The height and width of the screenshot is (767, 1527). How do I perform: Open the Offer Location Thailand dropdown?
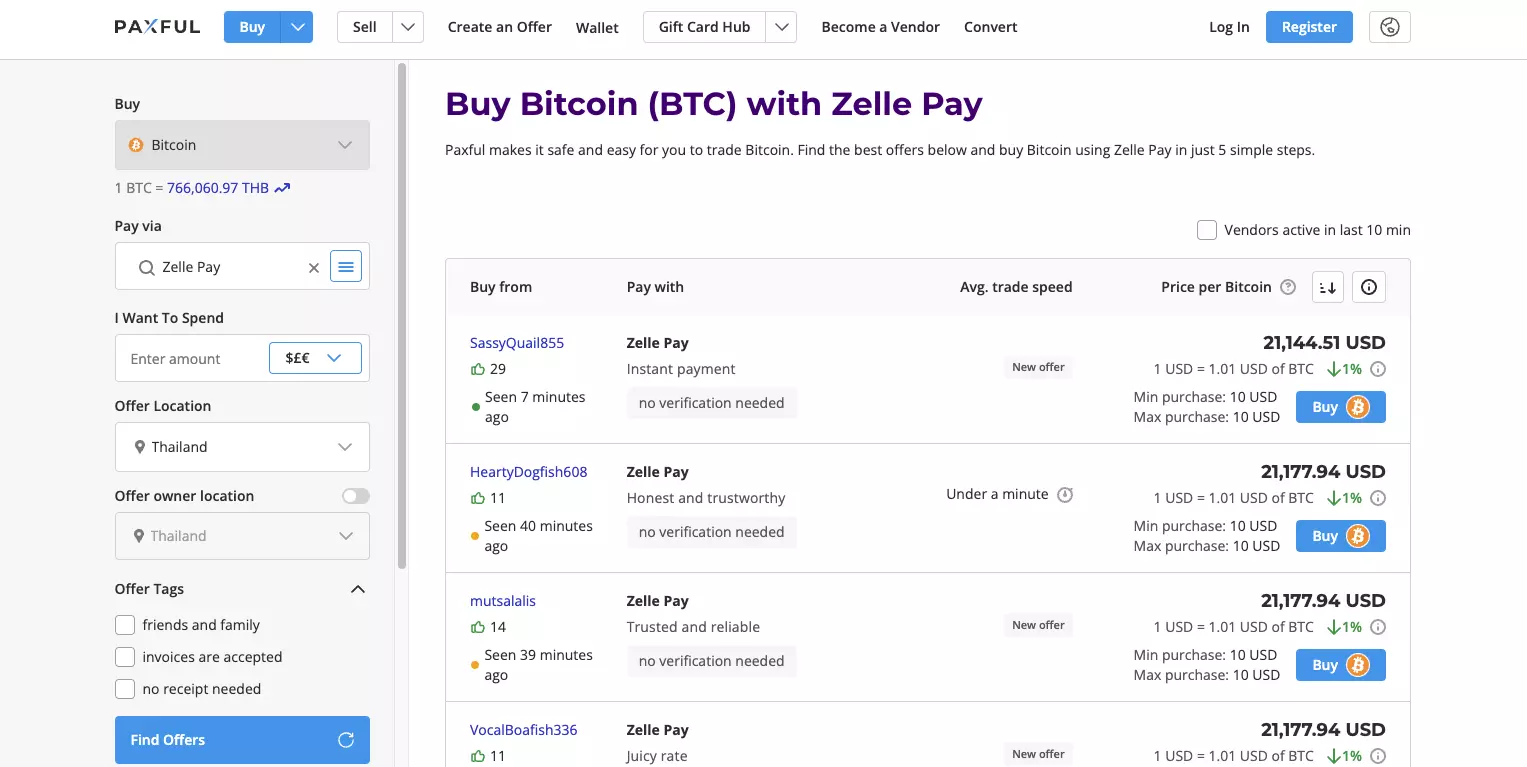pyautogui.click(x=242, y=447)
